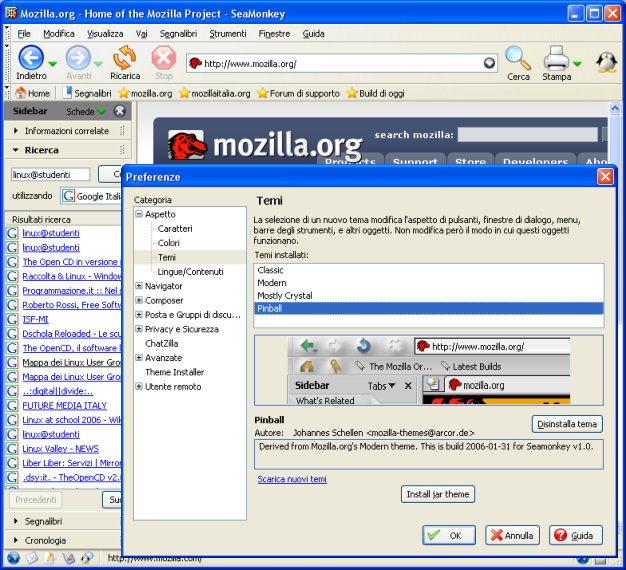This screenshot has height=570, width=626.
Task: Reload the page with Ricarica icon
Action: tap(125, 58)
